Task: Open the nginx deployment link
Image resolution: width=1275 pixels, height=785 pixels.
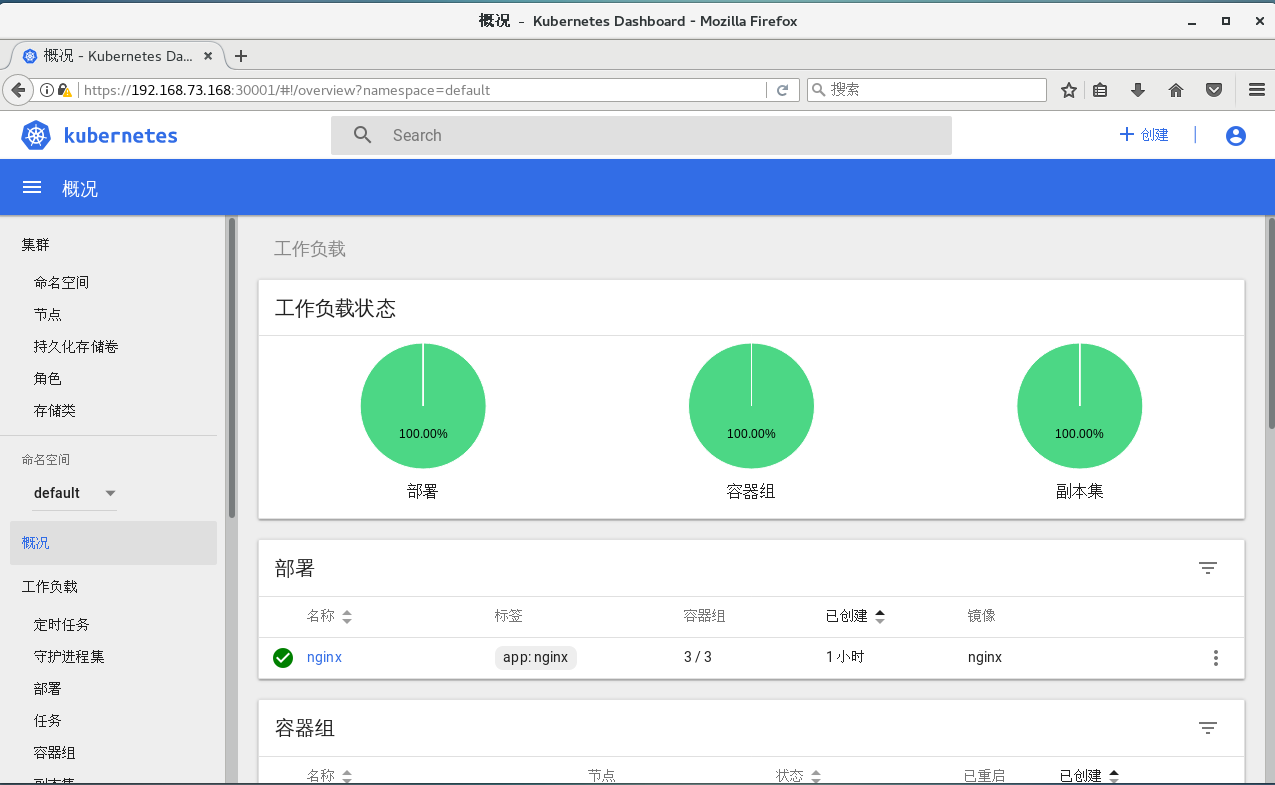Action: pos(324,657)
